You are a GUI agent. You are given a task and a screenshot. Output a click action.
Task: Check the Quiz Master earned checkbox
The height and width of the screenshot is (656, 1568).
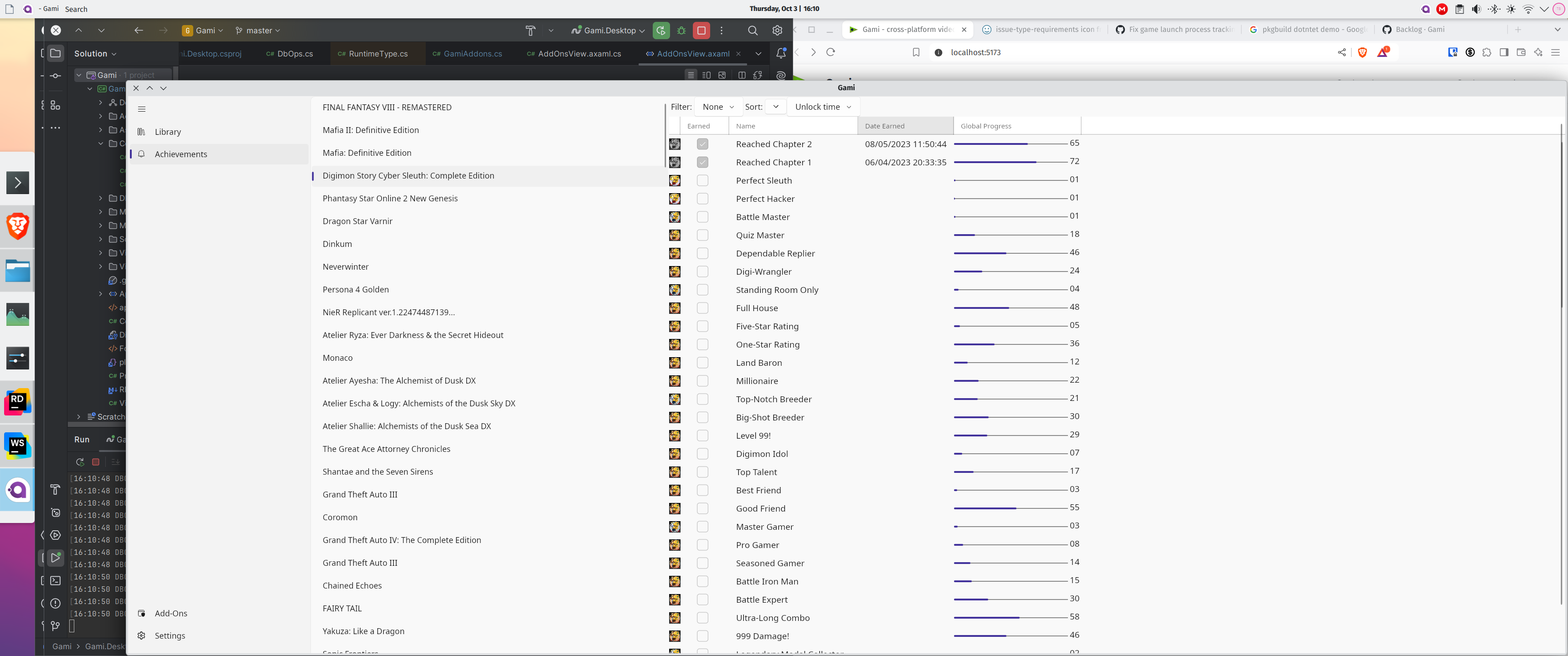[702, 235]
